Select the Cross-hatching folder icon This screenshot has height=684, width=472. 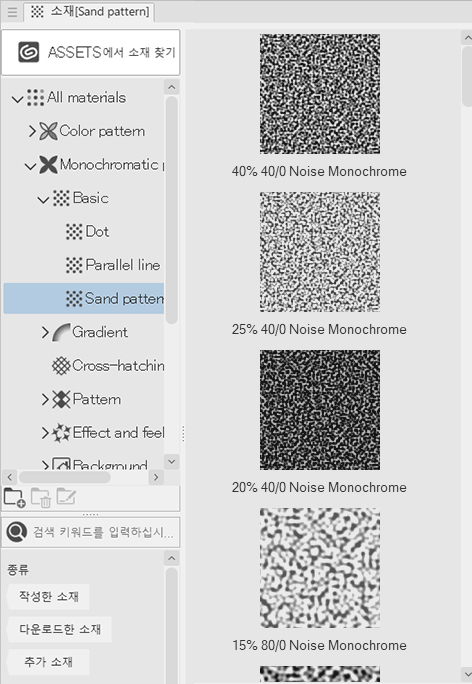(61, 366)
